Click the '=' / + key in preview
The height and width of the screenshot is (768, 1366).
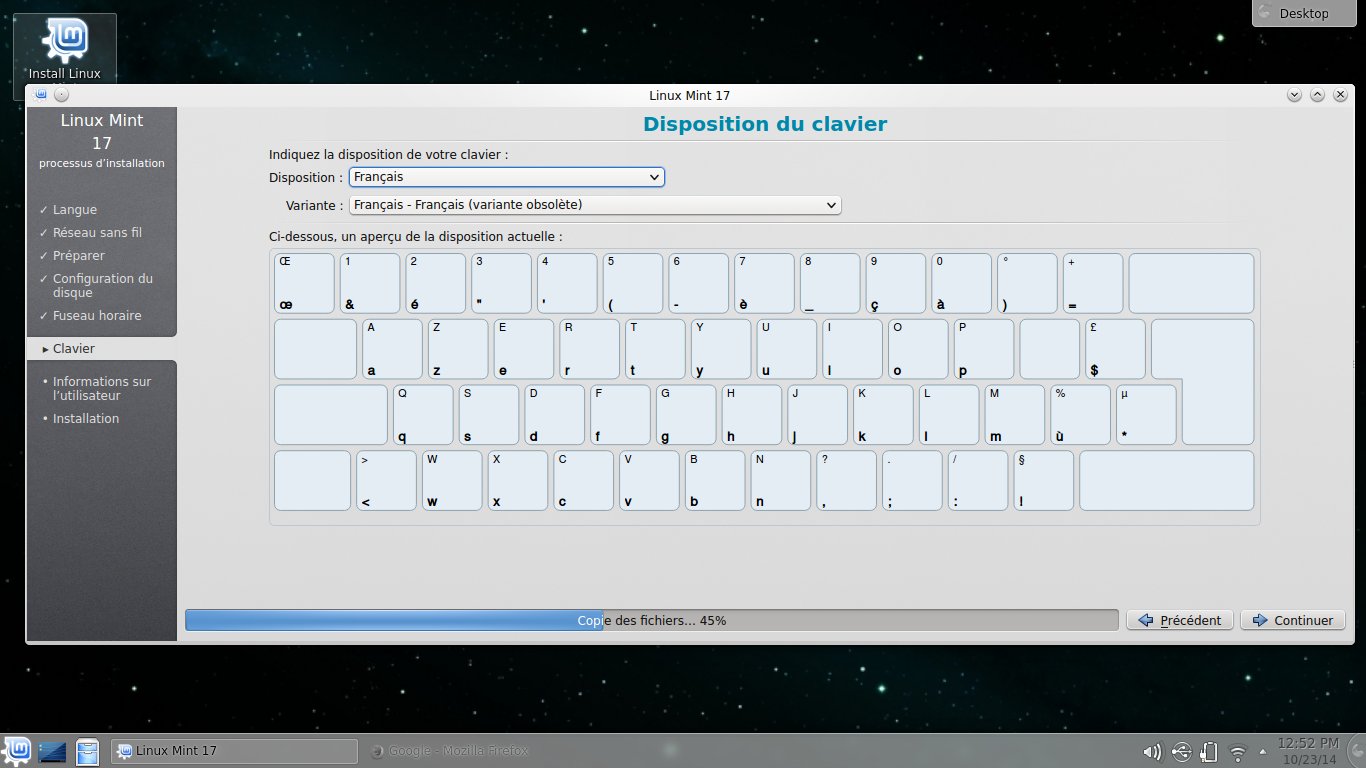(1093, 283)
